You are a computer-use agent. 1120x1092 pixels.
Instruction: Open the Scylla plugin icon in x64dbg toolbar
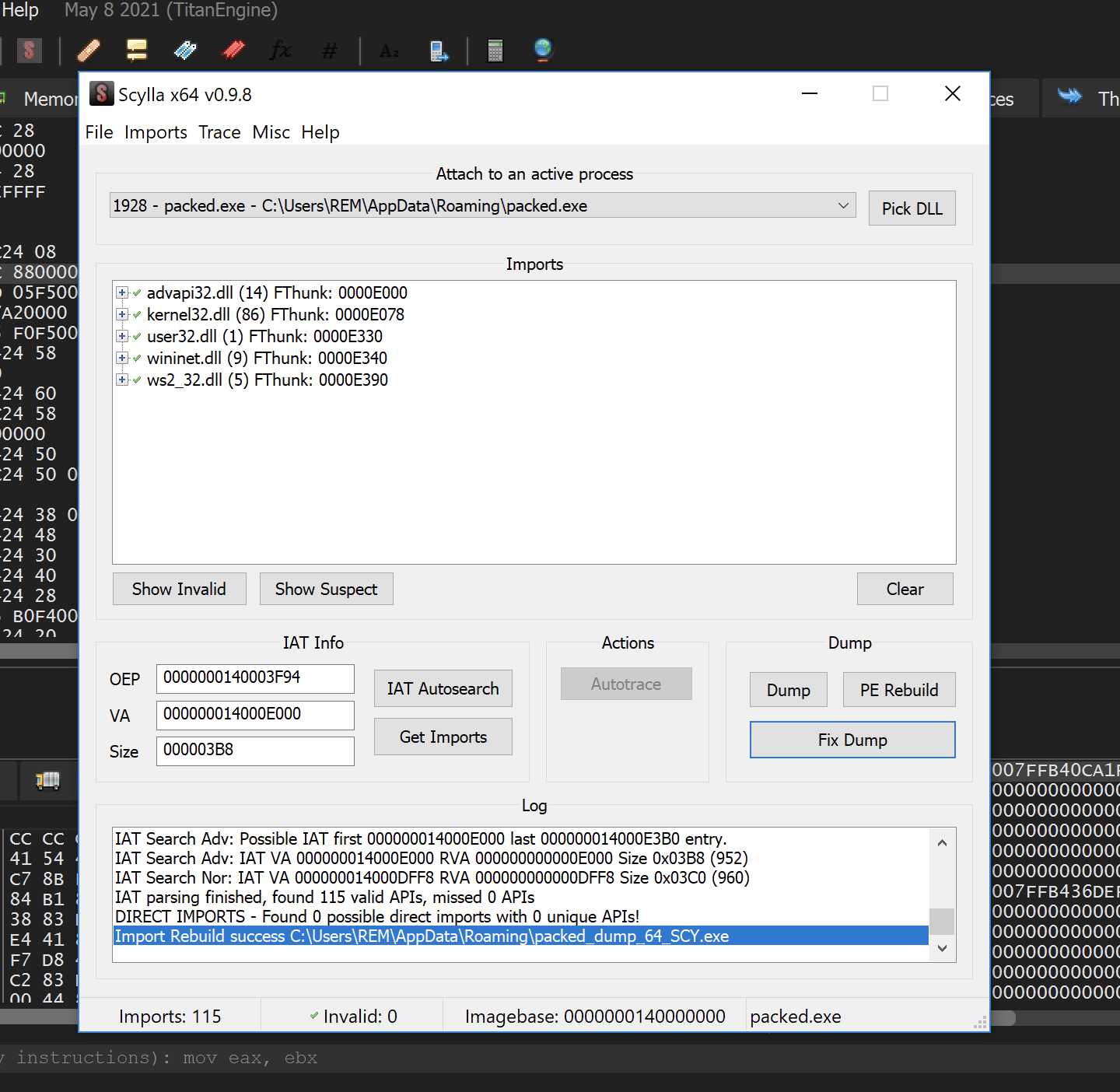(30, 51)
